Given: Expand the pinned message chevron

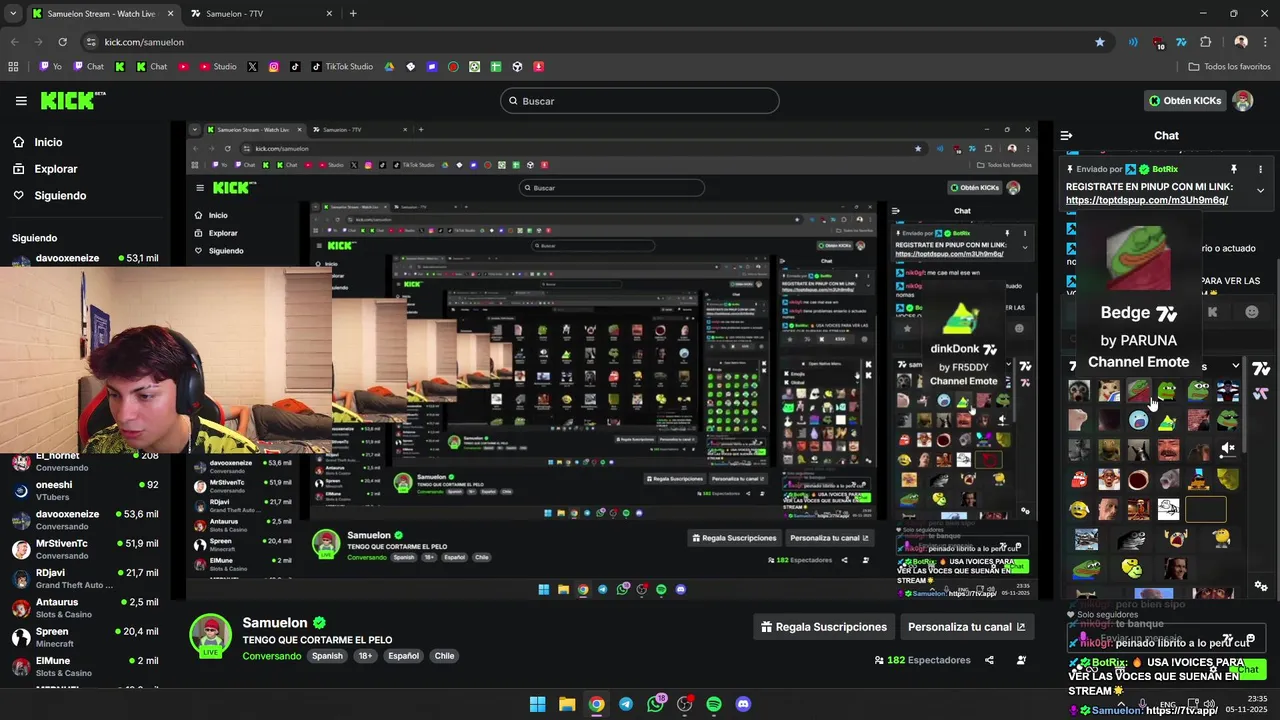Looking at the screenshot, I should point(1260,190).
